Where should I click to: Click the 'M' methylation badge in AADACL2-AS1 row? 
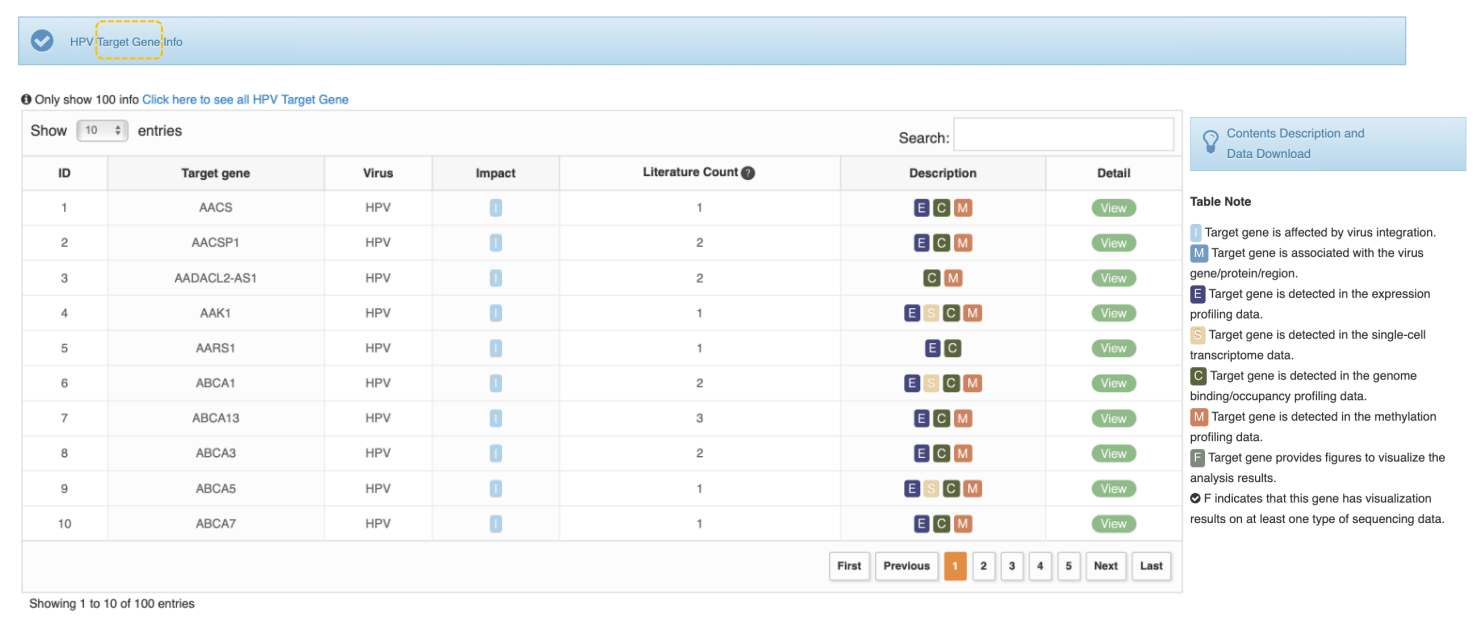(953, 278)
